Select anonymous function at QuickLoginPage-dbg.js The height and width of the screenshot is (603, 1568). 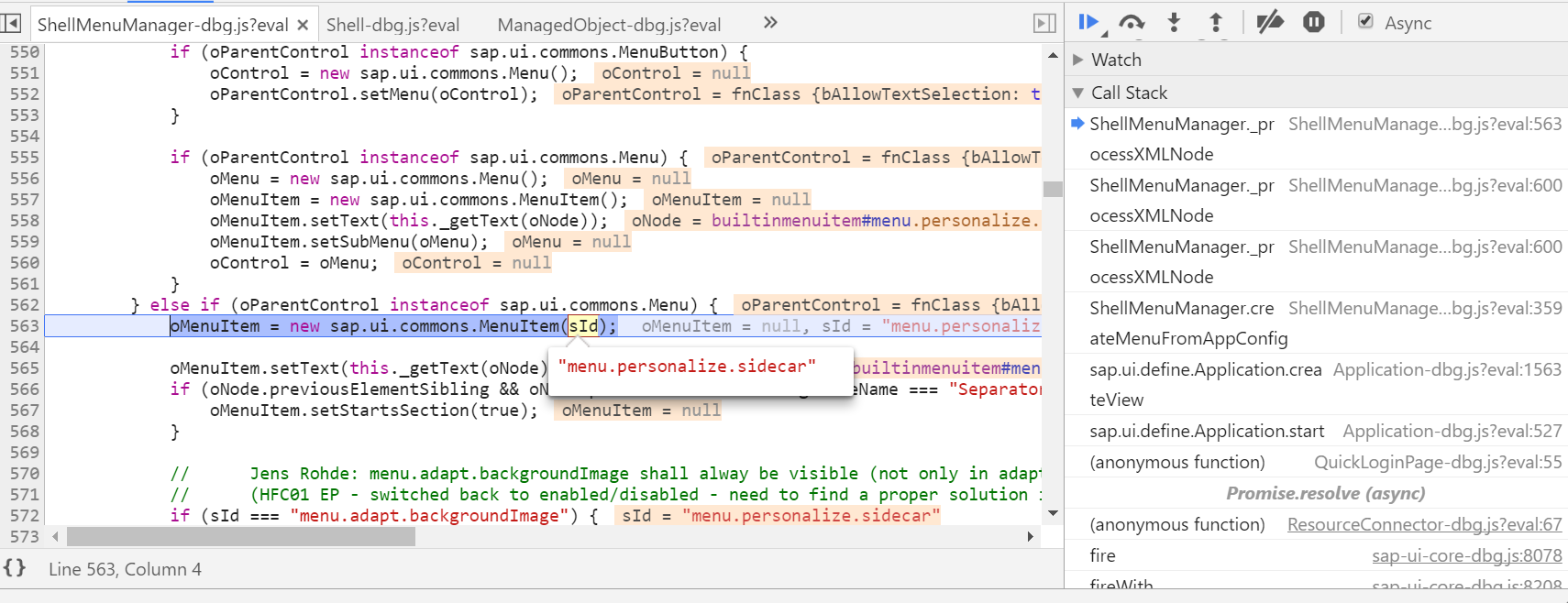(x=1317, y=462)
